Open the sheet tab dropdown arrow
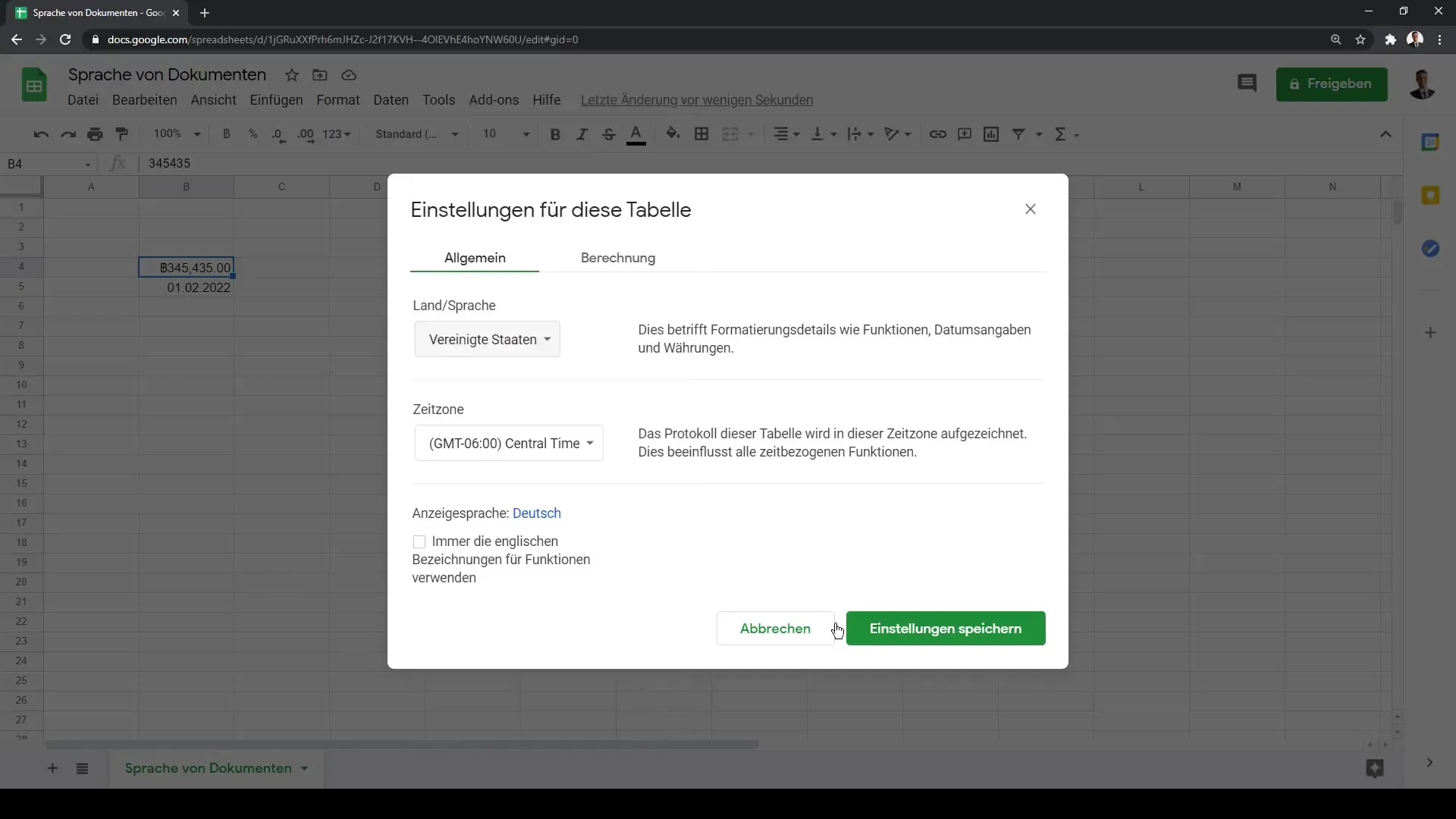The height and width of the screenshot is (819, 1456). point(304,768)
